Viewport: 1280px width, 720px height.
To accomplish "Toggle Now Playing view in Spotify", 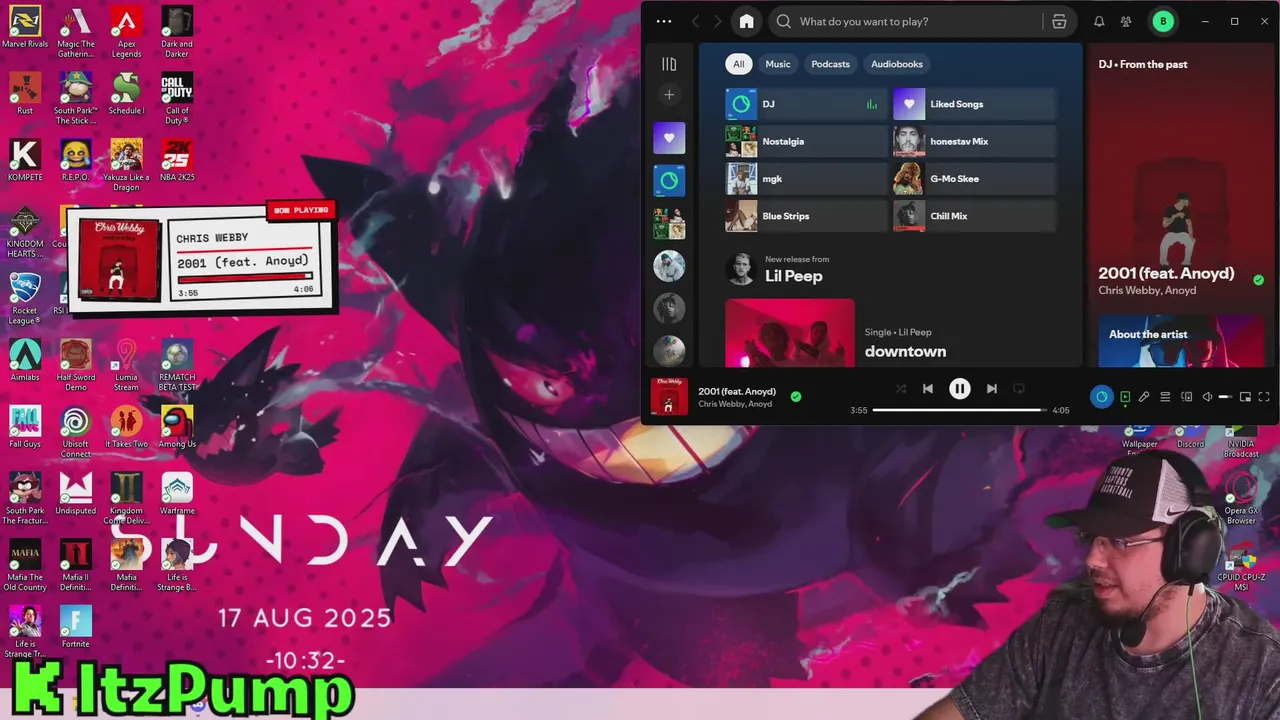I will pyautogui.click(x=1125, y=397).
